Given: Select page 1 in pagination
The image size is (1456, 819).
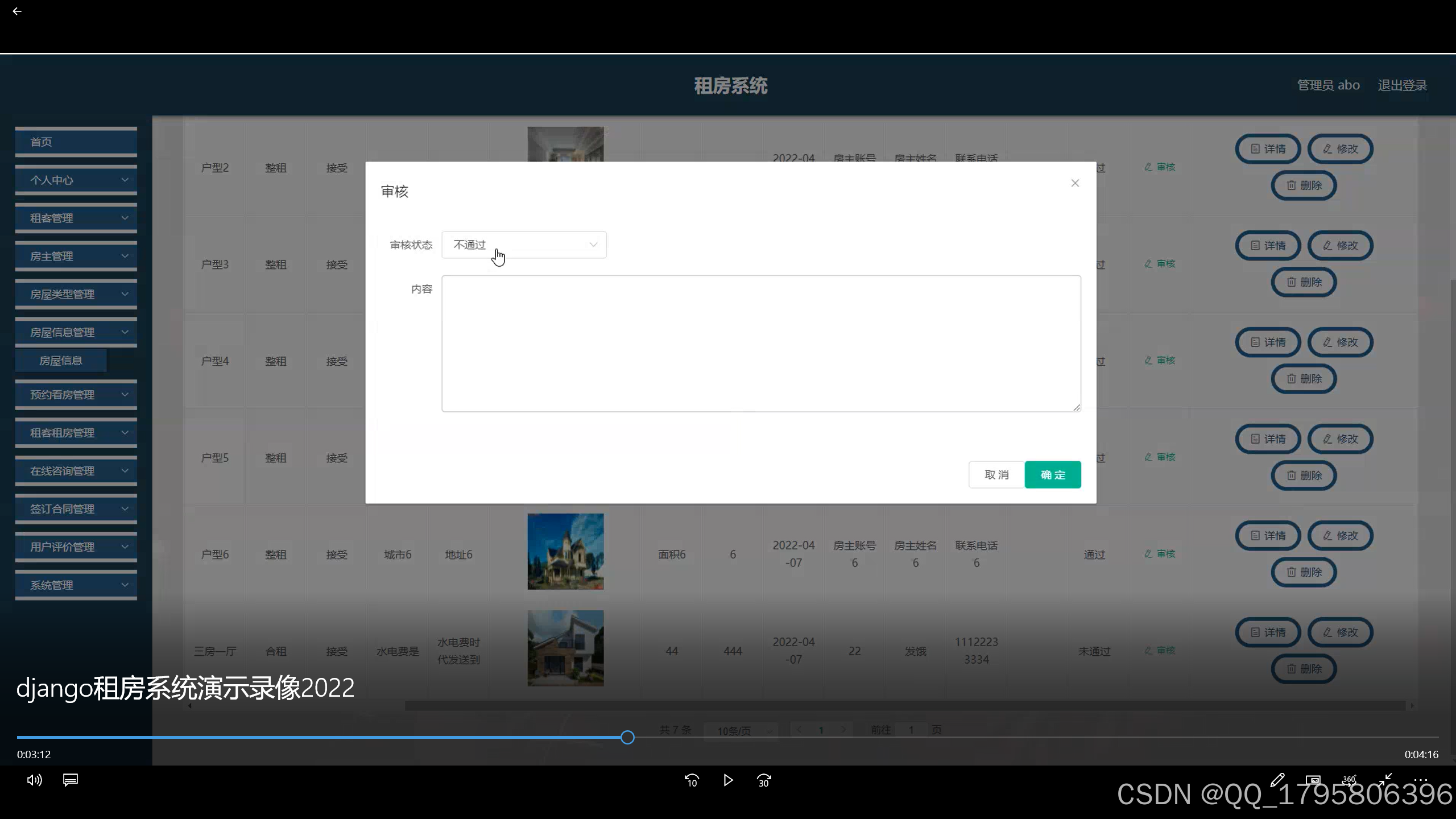Looking at the screenshot, I should [821, 730].
